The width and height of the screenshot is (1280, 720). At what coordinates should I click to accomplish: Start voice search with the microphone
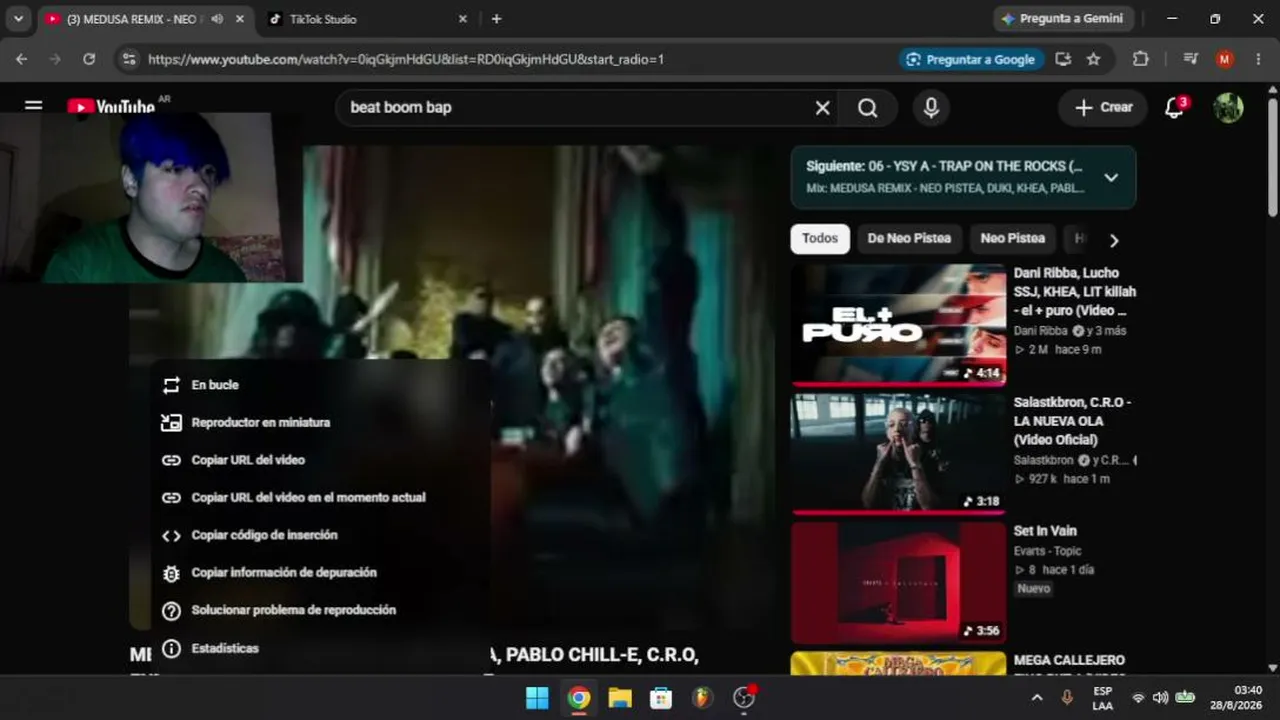[931, 108]
